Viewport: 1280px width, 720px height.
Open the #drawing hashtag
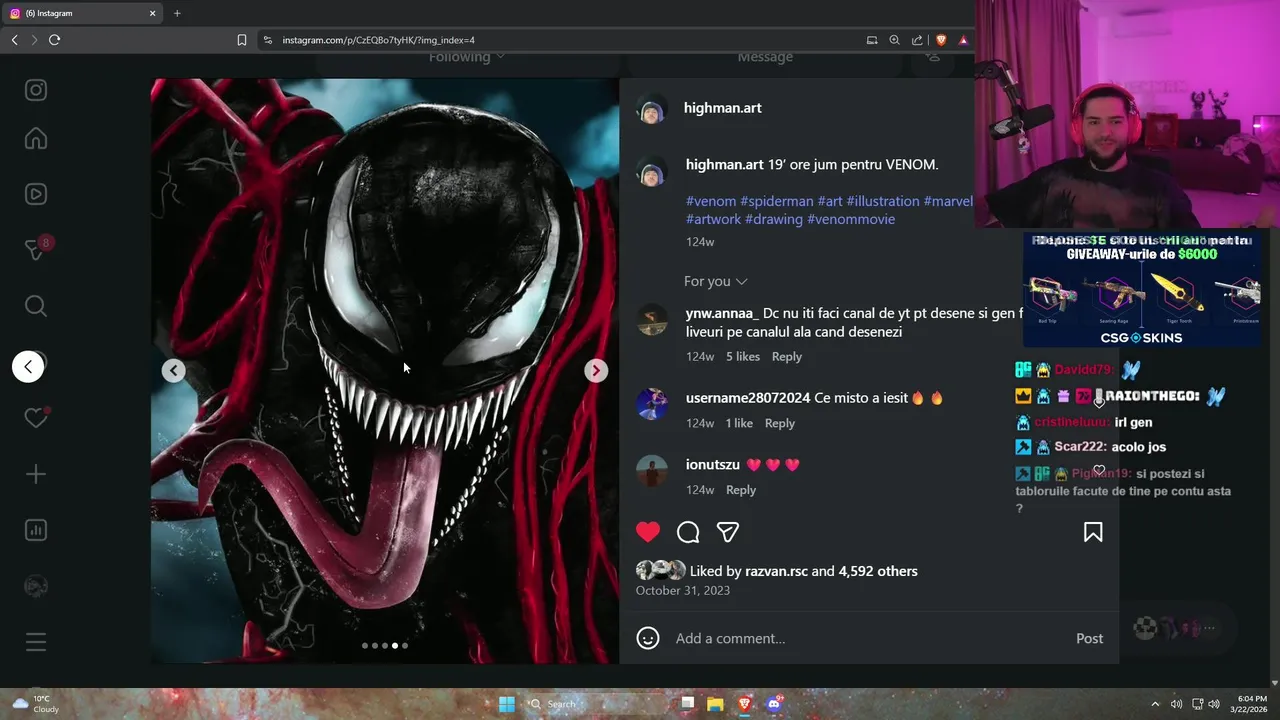(774, 219)
